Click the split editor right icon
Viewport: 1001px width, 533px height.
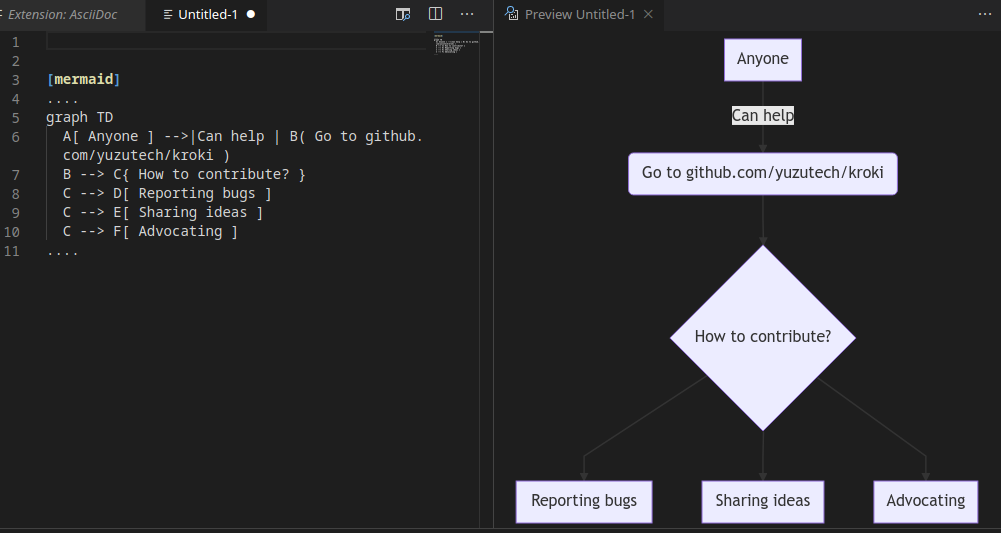point(435,14)
